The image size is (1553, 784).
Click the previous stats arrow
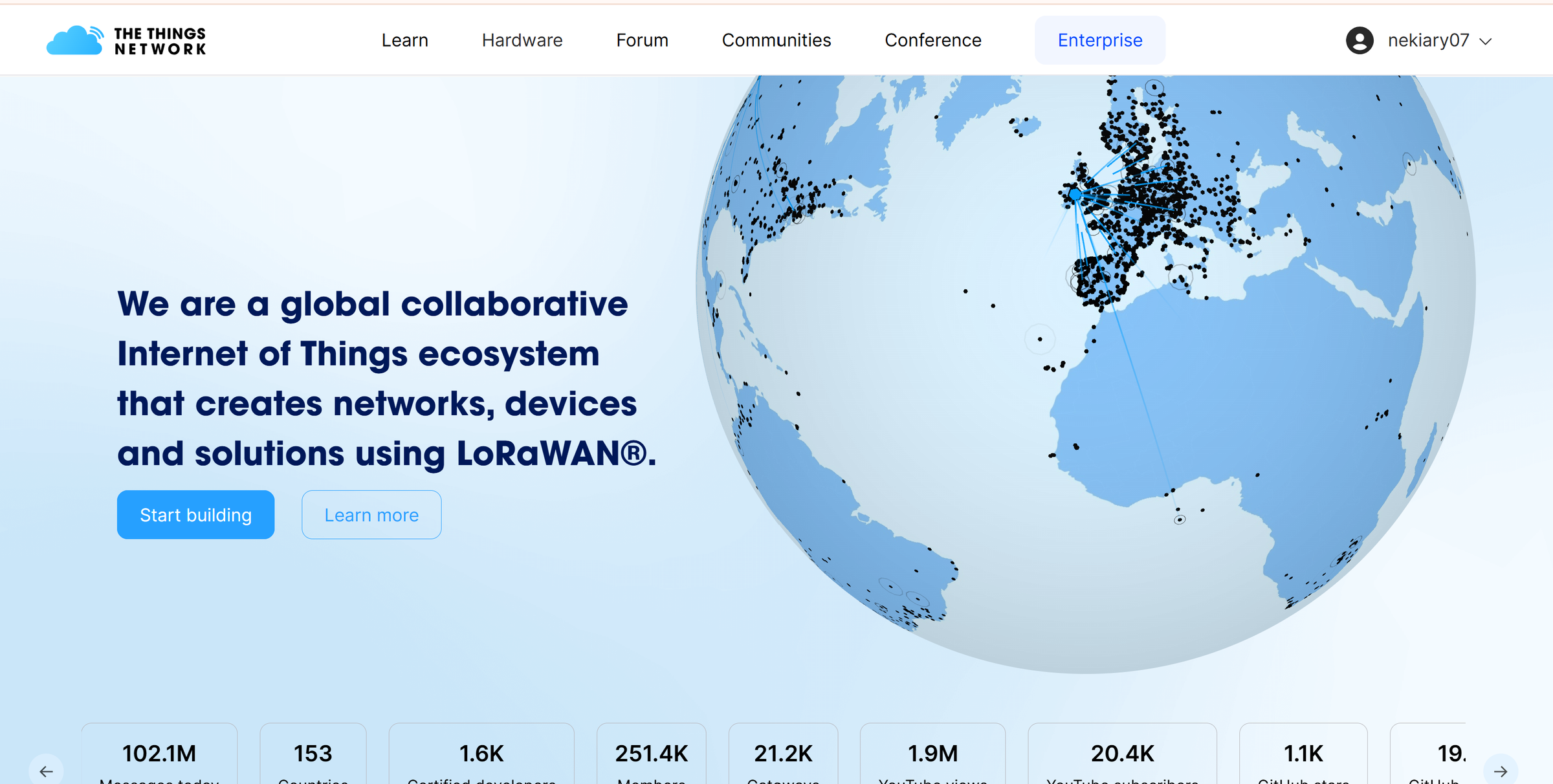pyautogui.click(x=46, y=771)
